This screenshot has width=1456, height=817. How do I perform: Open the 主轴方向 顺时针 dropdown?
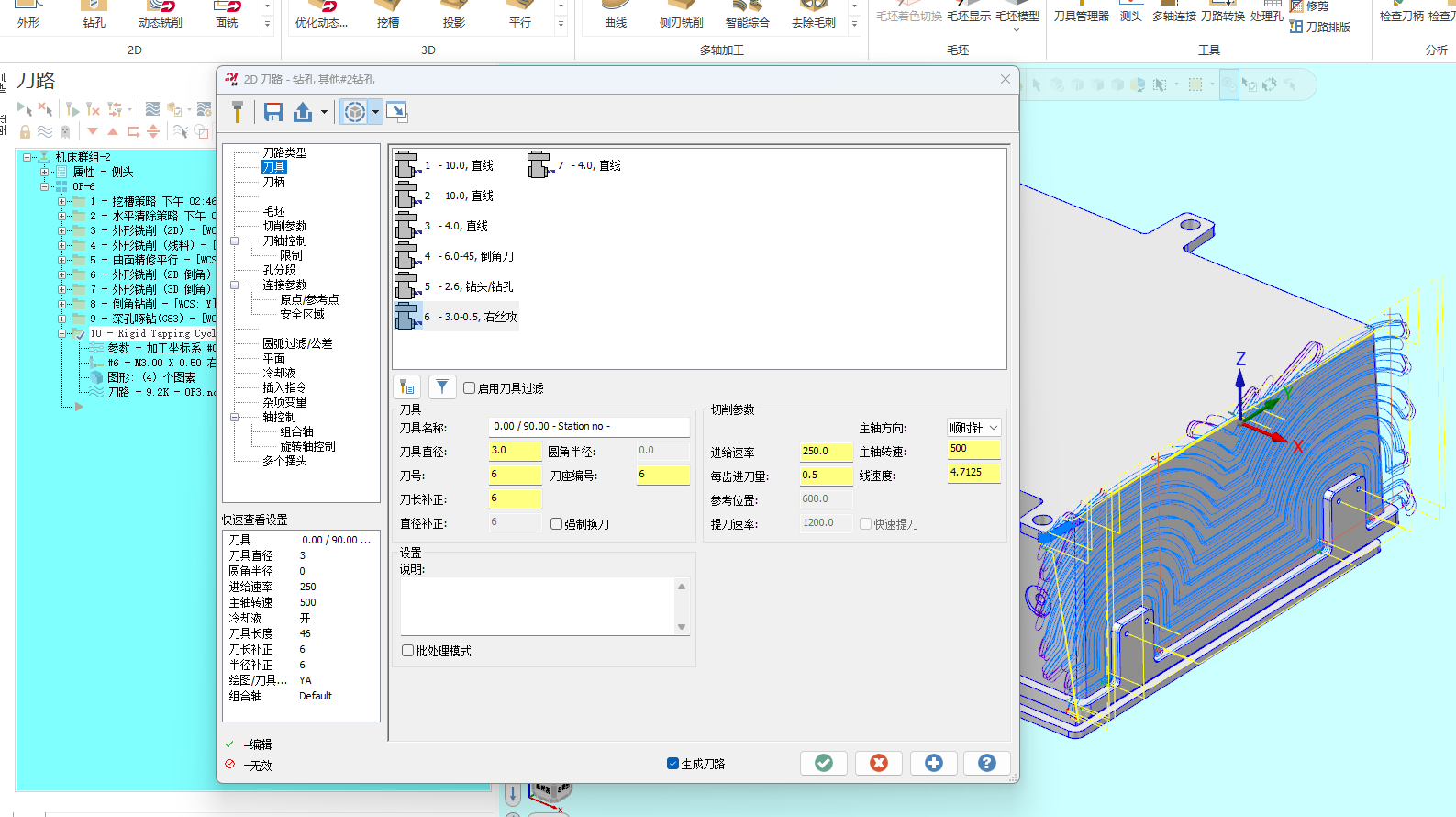973,428
